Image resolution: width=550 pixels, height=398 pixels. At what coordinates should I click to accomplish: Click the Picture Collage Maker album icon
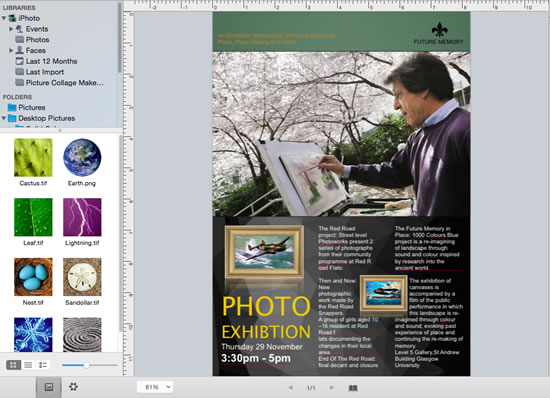coord(20,83)
